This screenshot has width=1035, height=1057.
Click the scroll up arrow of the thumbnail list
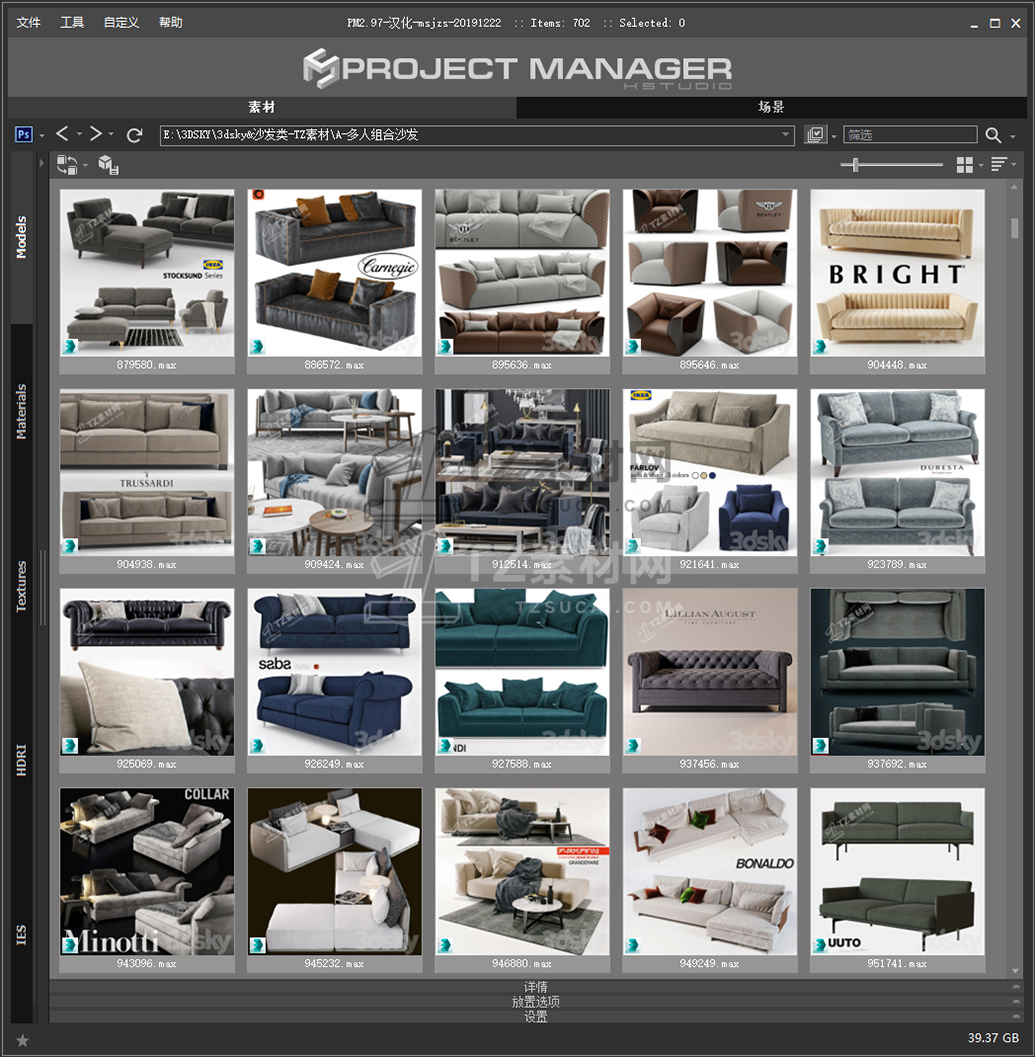click(1015, 188)
